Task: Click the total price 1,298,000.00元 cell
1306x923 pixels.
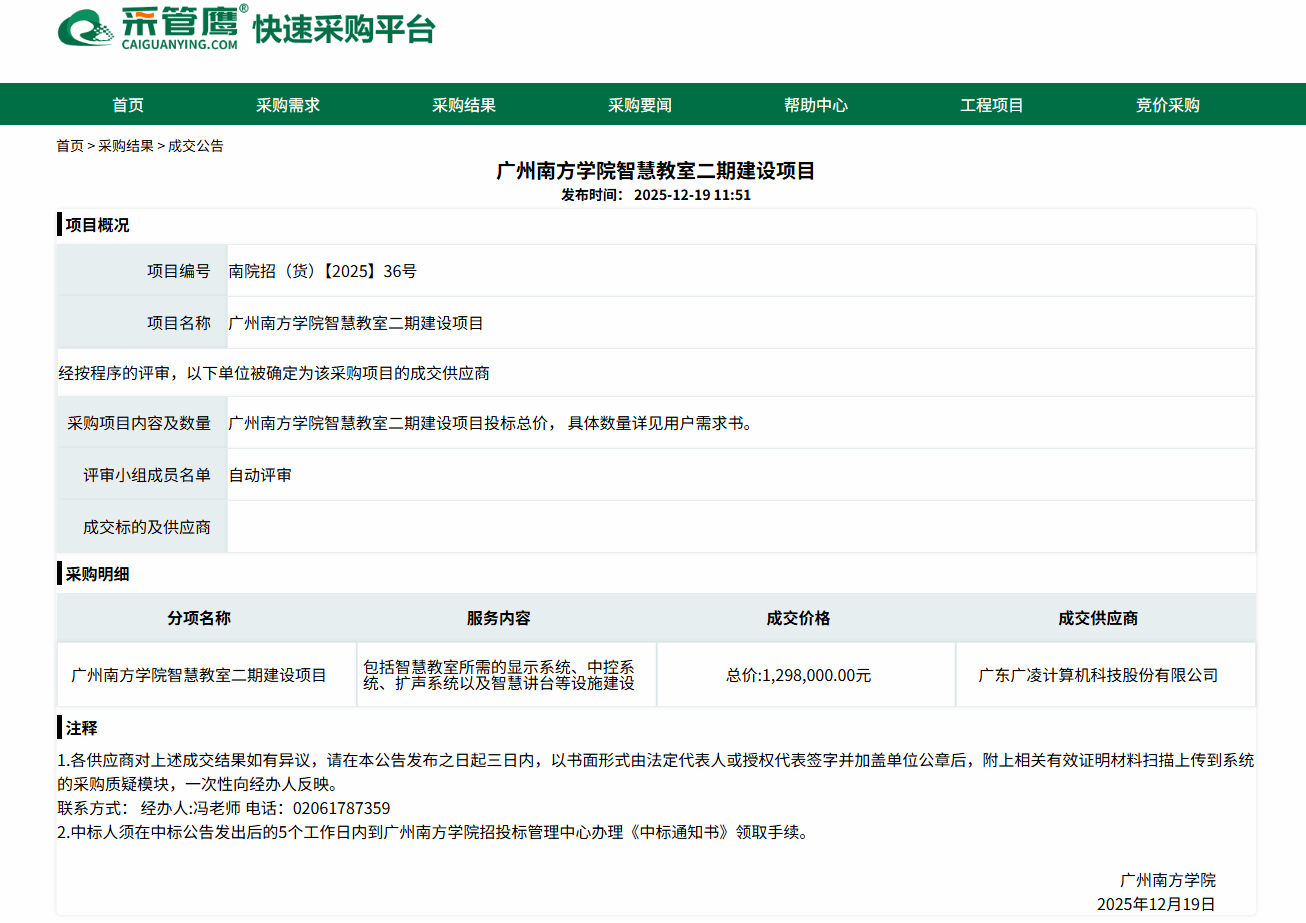Action: [798, 675]
